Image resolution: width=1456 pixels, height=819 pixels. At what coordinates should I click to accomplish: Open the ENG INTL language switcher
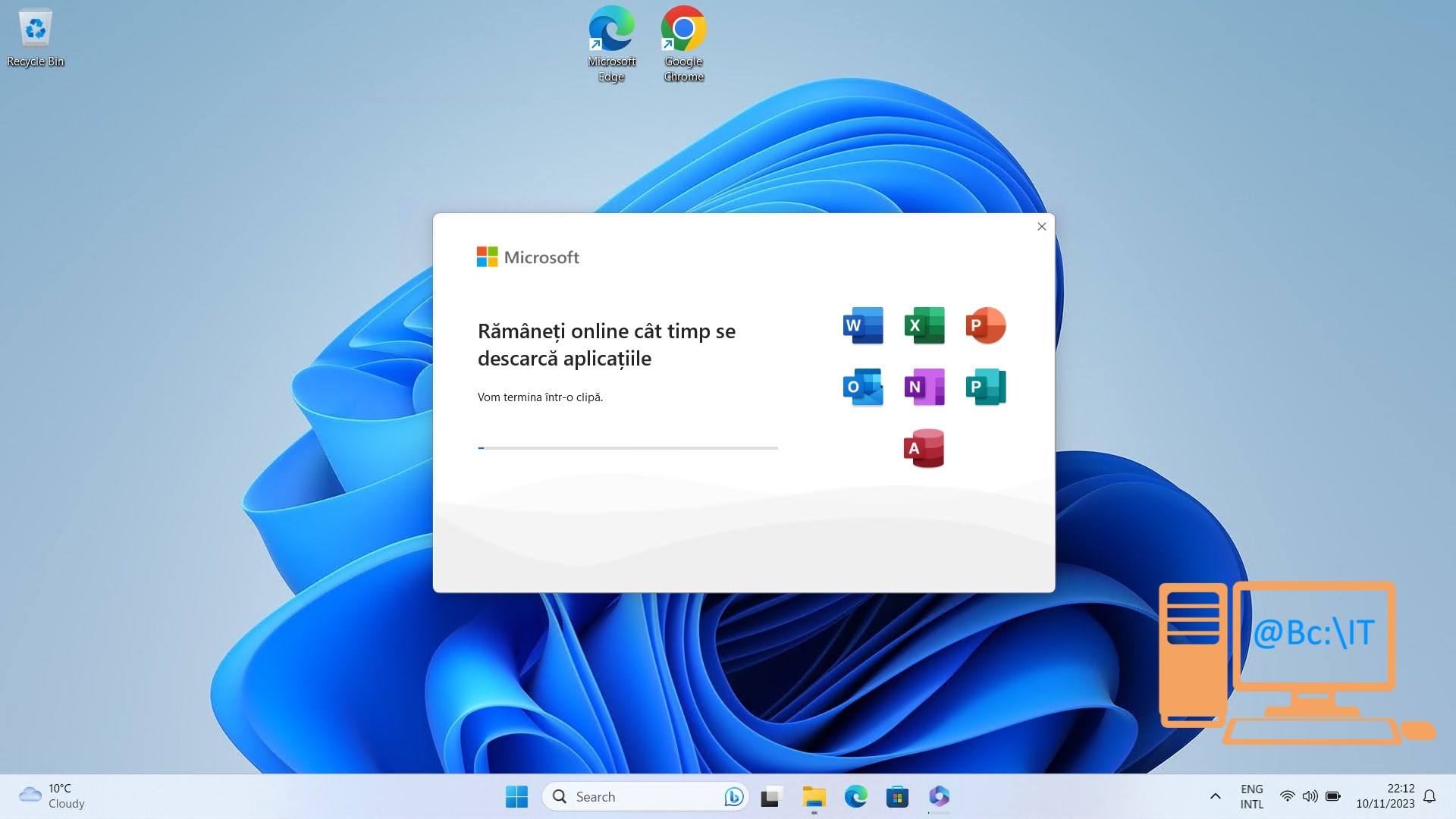coord(1251,796)
